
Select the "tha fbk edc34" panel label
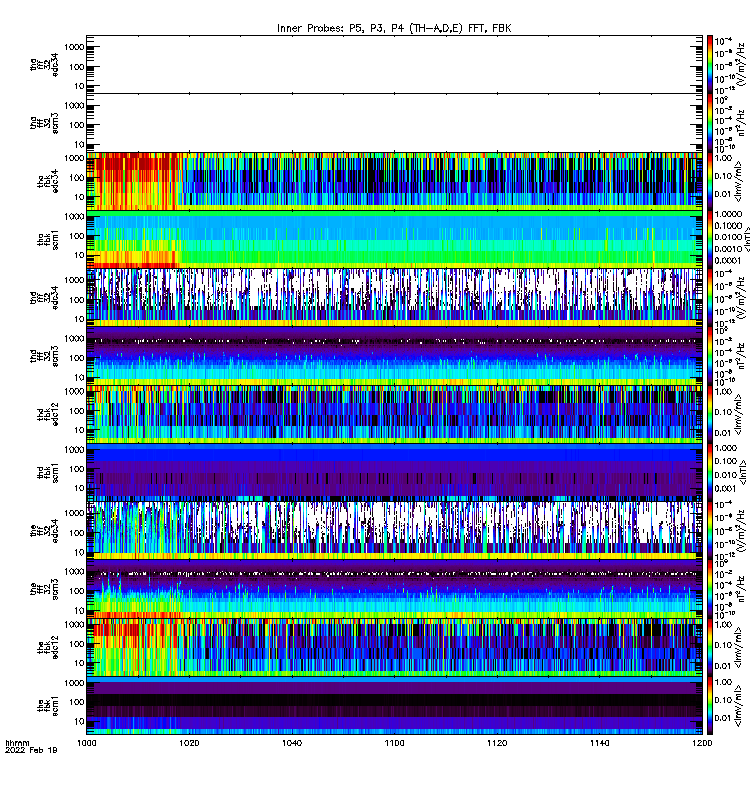point(48,181)
